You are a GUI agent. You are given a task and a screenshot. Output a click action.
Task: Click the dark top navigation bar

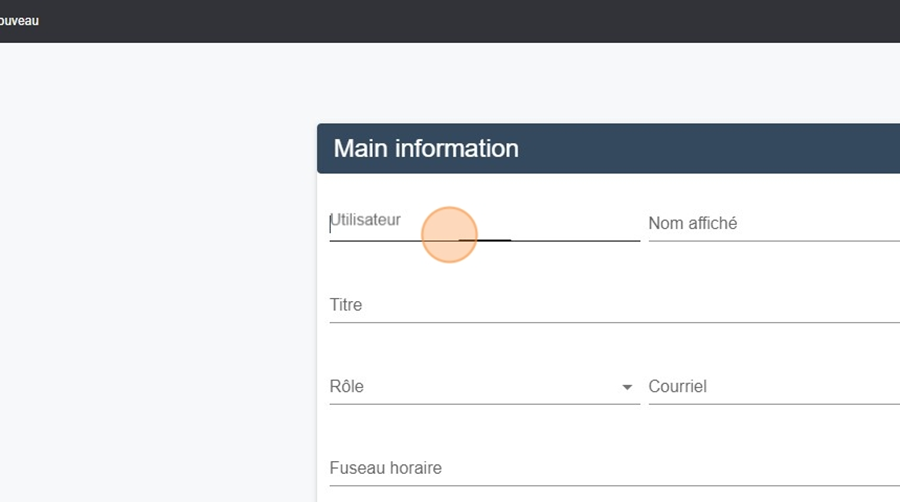tap(450, 21)
